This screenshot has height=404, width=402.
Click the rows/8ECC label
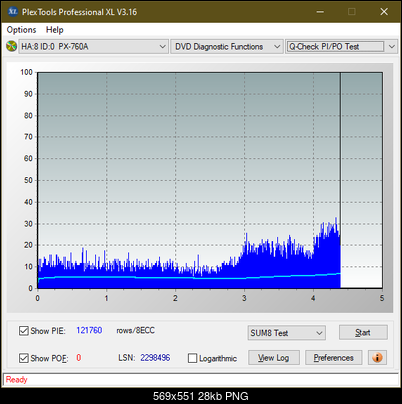pos(136,330)
